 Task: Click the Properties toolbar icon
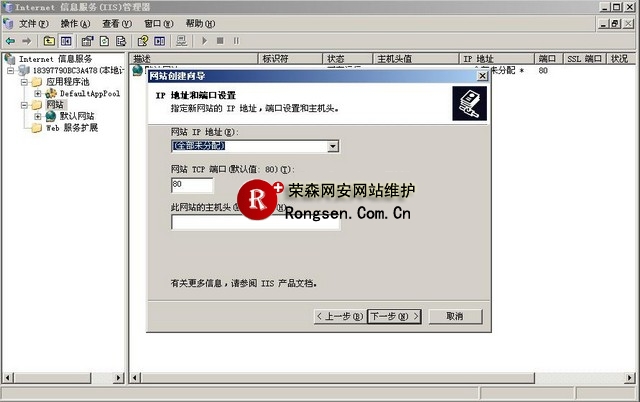coord(88,41)
